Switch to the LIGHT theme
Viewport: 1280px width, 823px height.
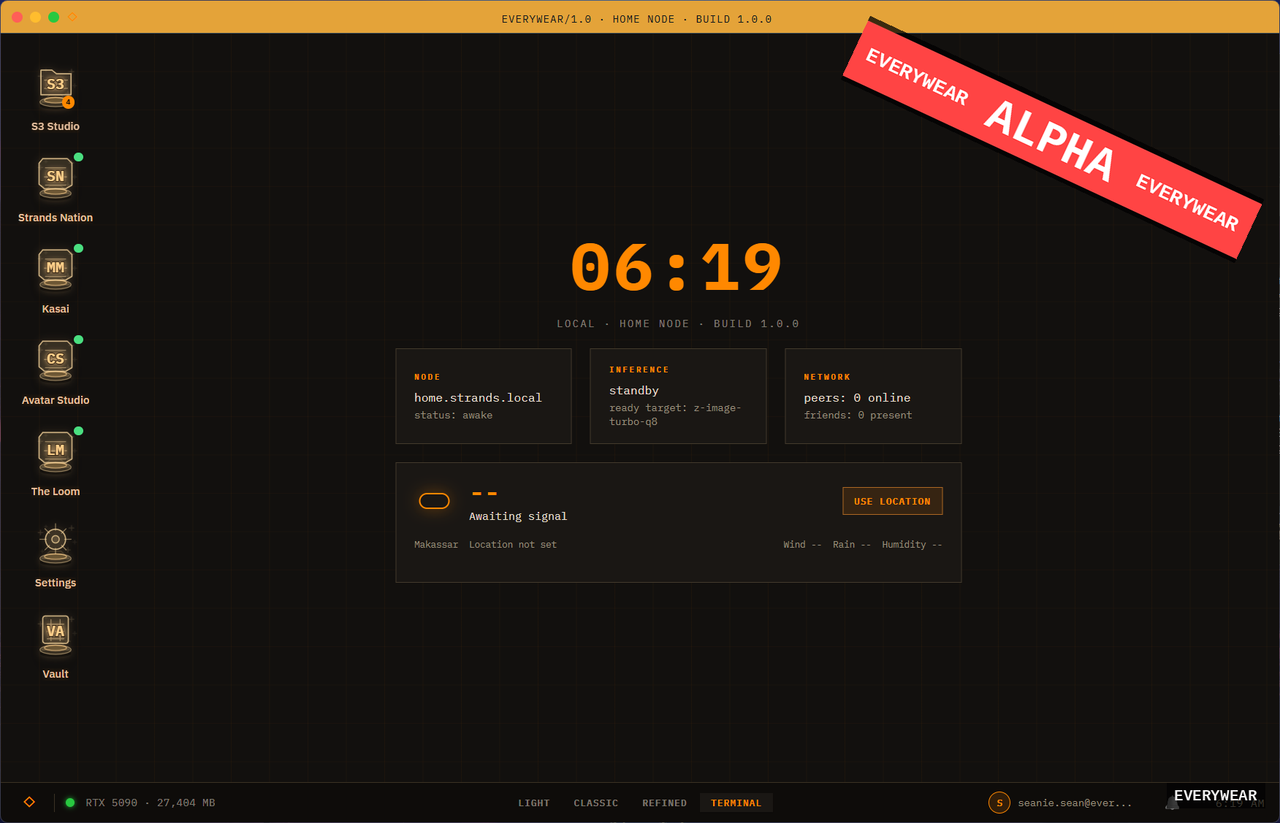pos(534,803)
